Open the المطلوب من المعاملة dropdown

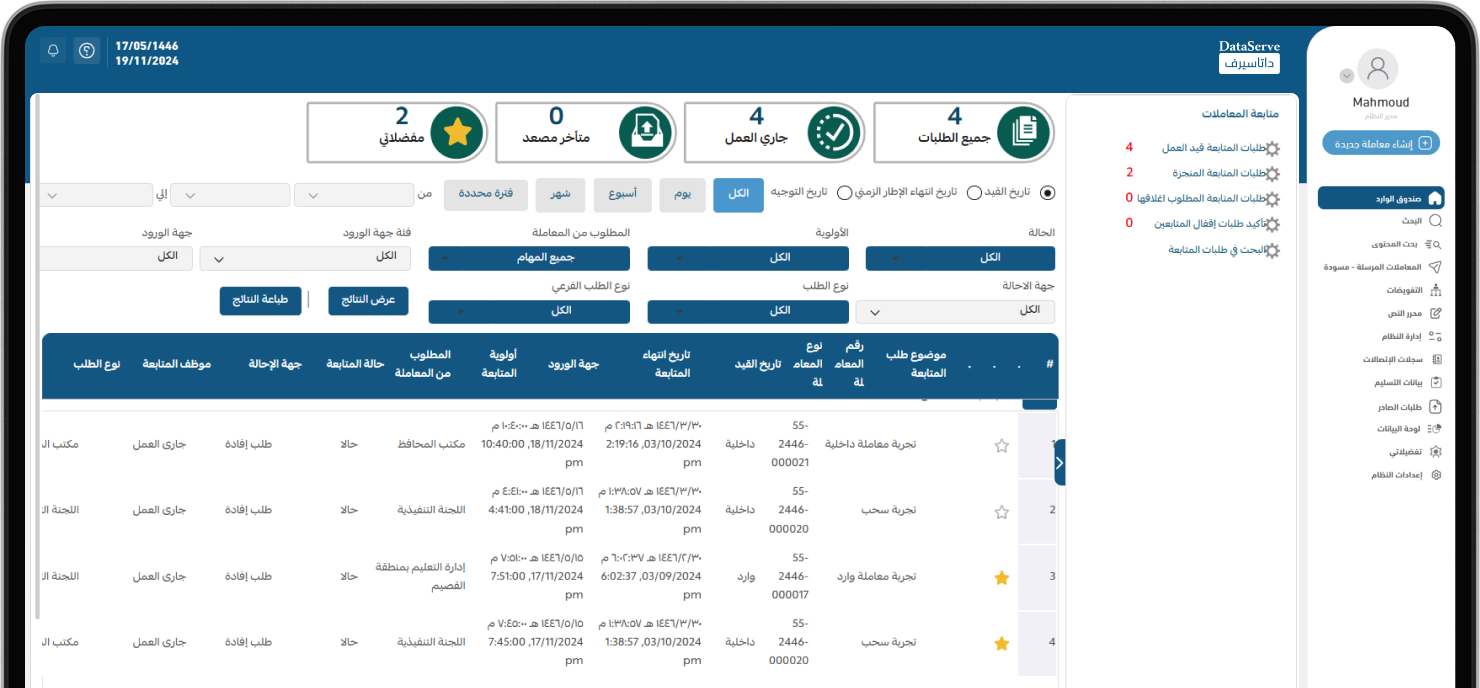tap(529, 258)
